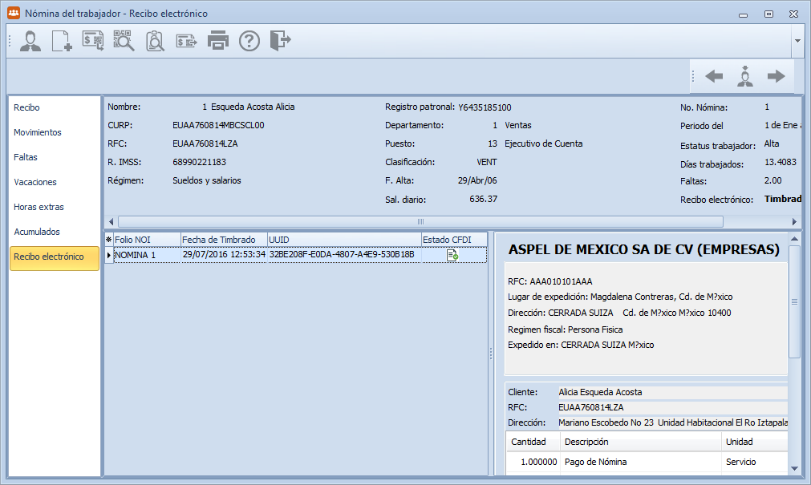This screenshot has height=485, width=811.
Task: Click the new document icon
Action: click(62, 41)
